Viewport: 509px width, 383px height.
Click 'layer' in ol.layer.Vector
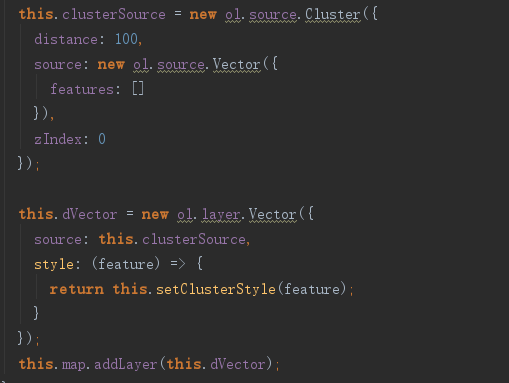point(221,214)
